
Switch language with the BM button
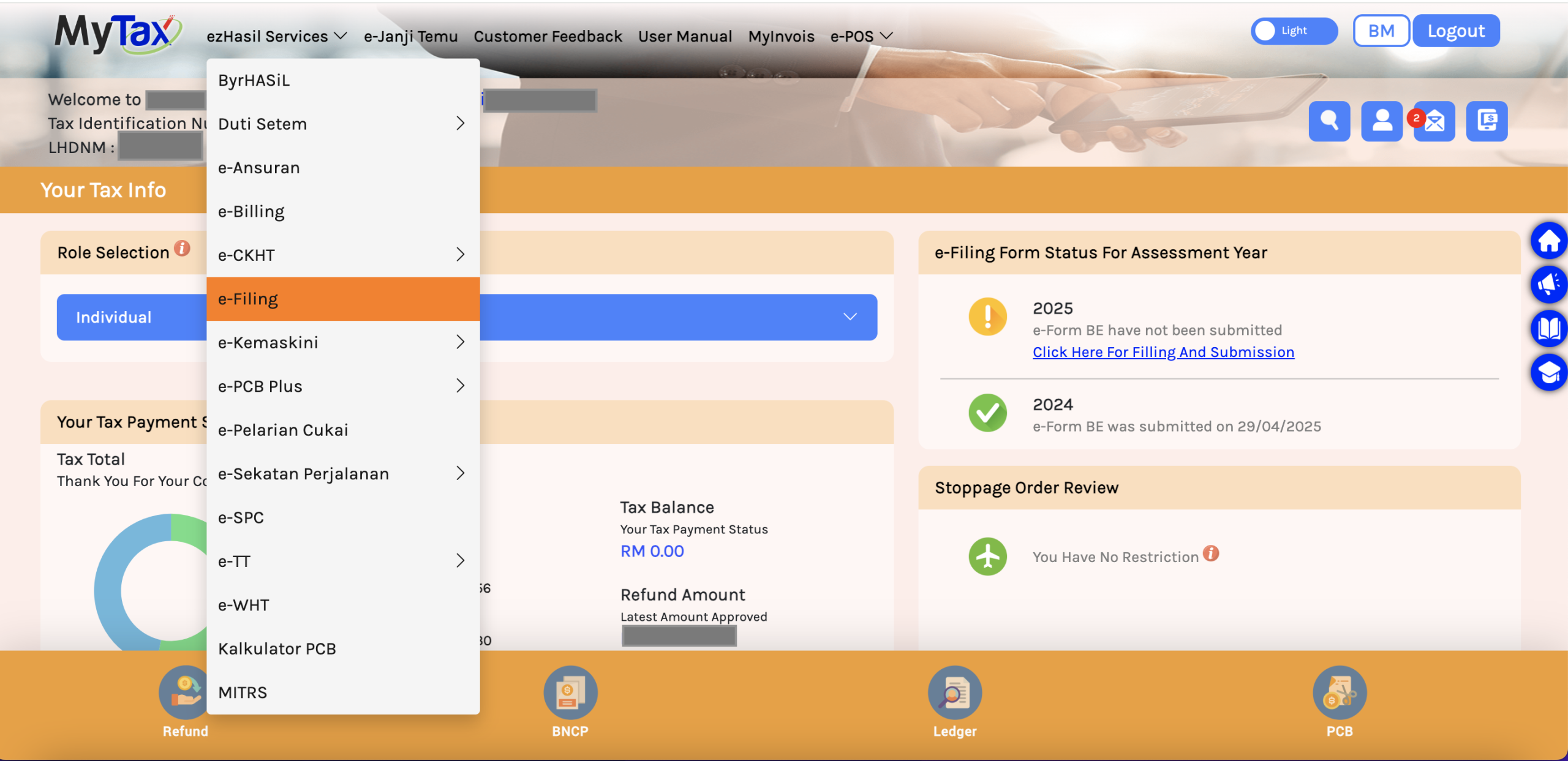pos(1381,31)
